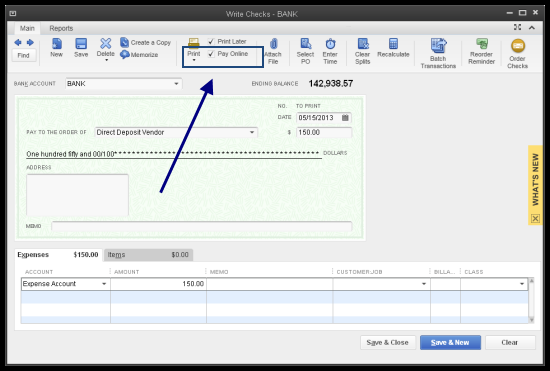Close the What's New side panel
The image size is (550, 371).
(x=535, y=218)
